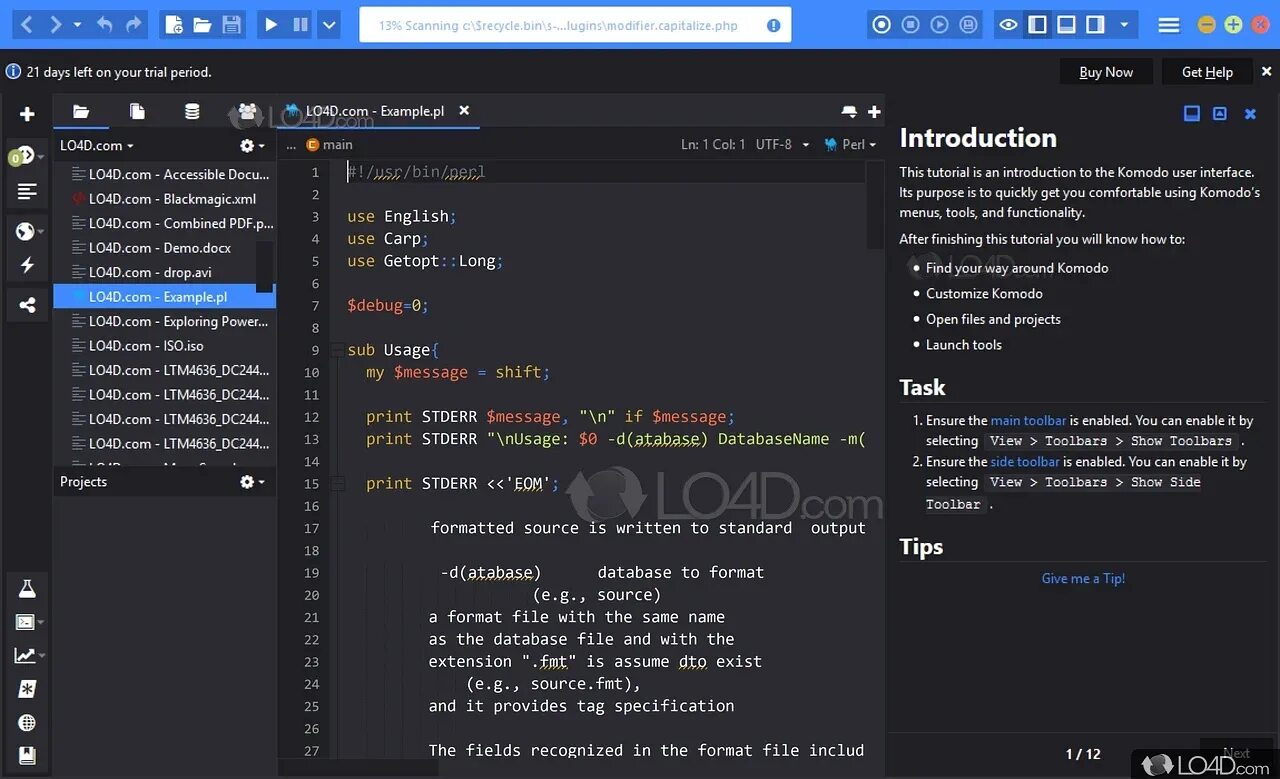Viewport: 1280px width, 779px height.
Task: Select LO4D.com - ISO.iso in file list
Action: pyautogui.click(x=146, y=346)
